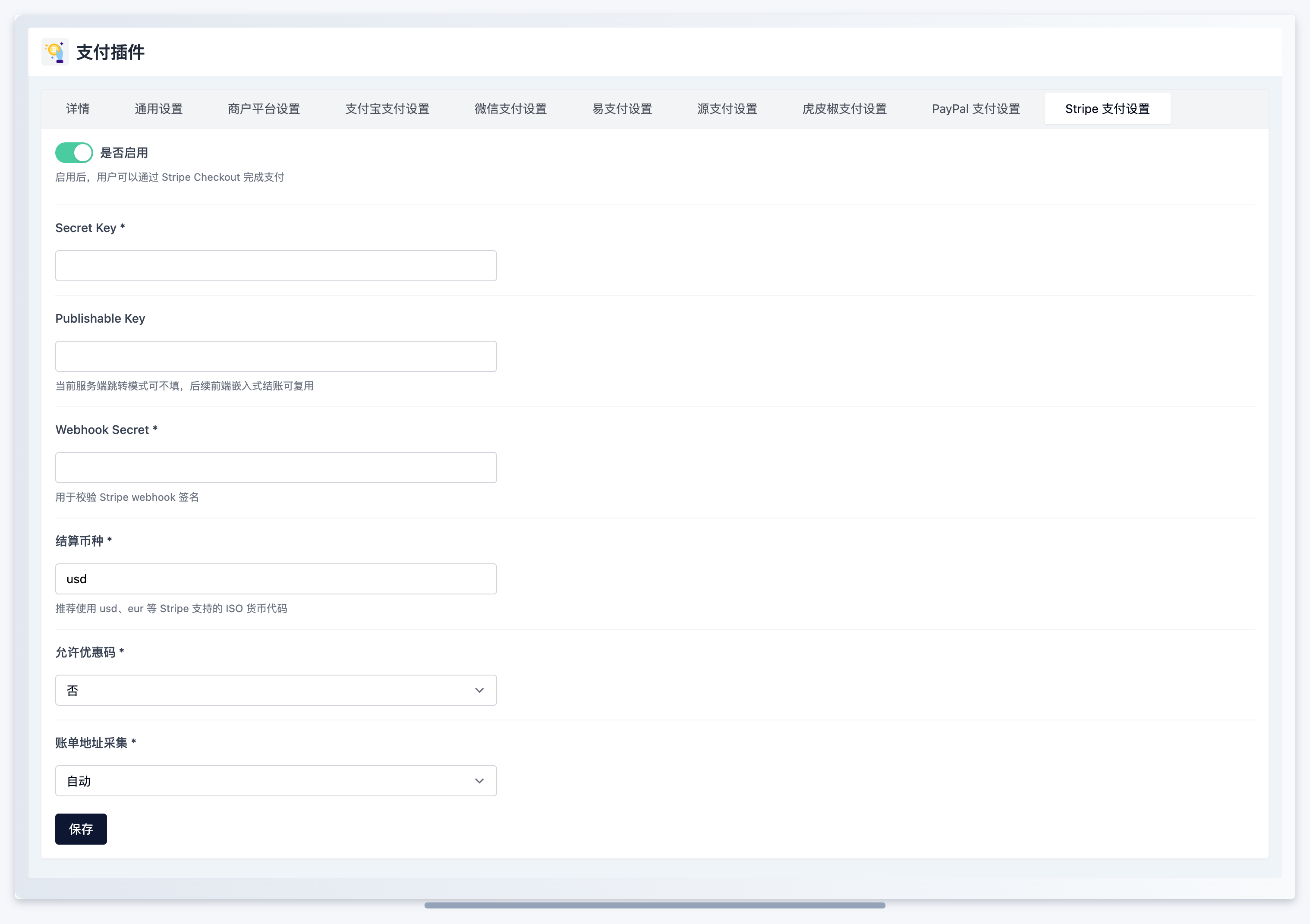Click the 结算币种 field containing usd
Image resolution: width=1310 pixels, height=924 pixels.
(x=276, y=579)
